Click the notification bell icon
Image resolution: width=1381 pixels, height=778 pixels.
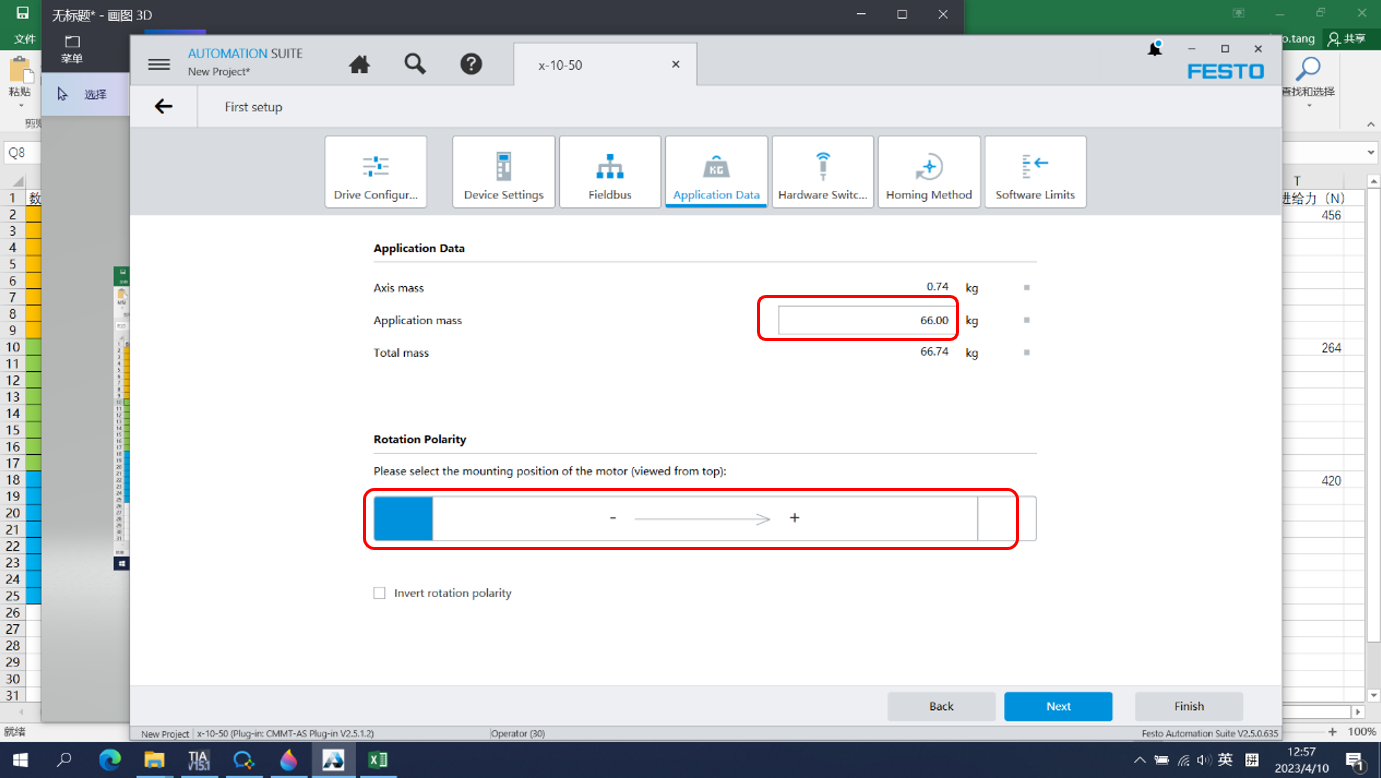[x=1155, y=49]
